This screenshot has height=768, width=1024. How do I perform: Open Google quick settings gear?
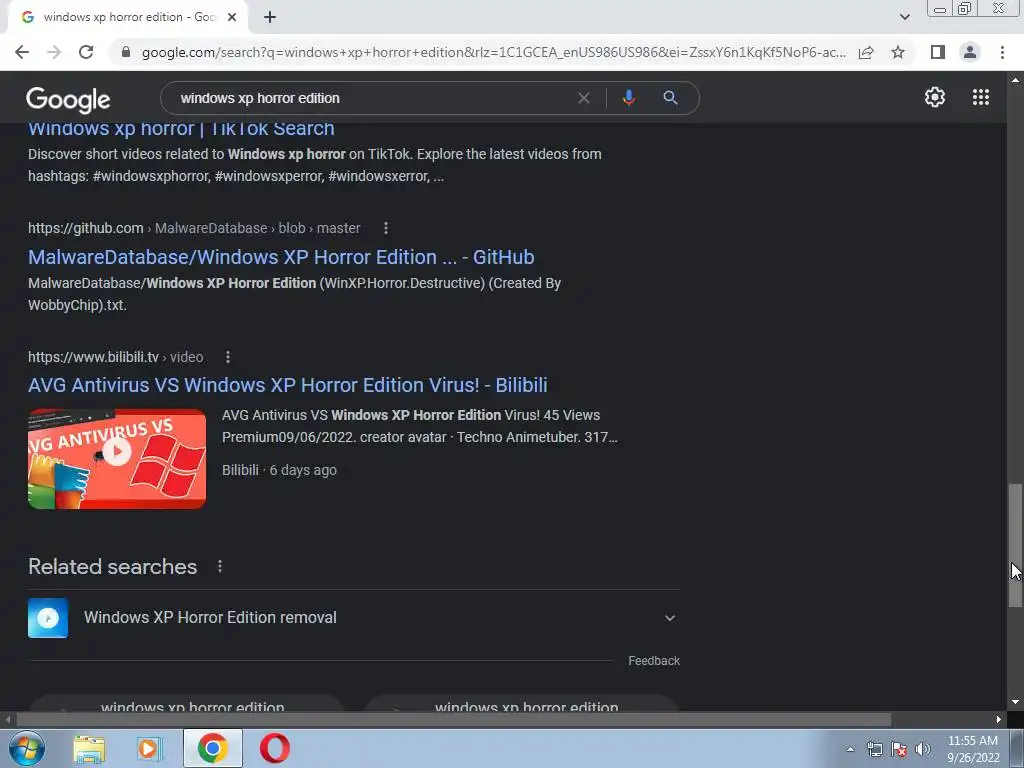click(x=935, y=97)
